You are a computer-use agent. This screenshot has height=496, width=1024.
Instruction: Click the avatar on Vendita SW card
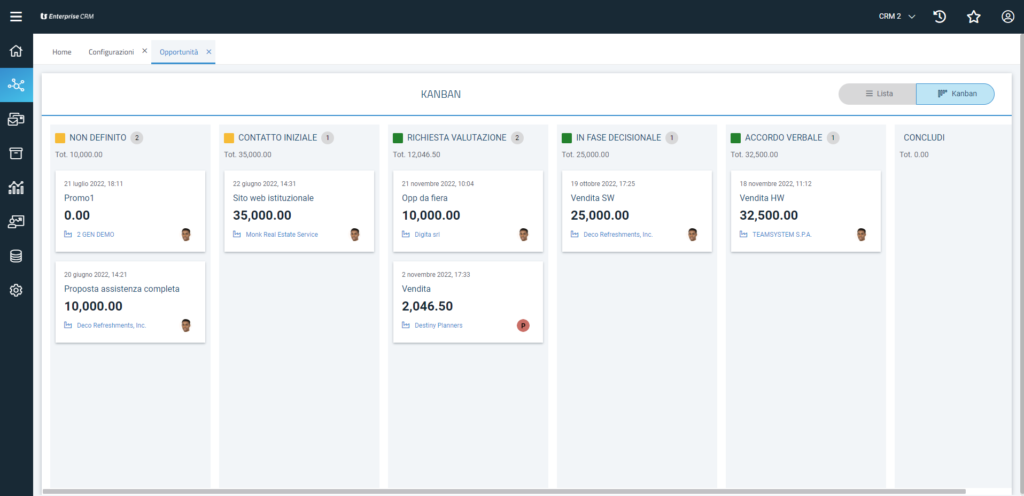click(692, 234)
